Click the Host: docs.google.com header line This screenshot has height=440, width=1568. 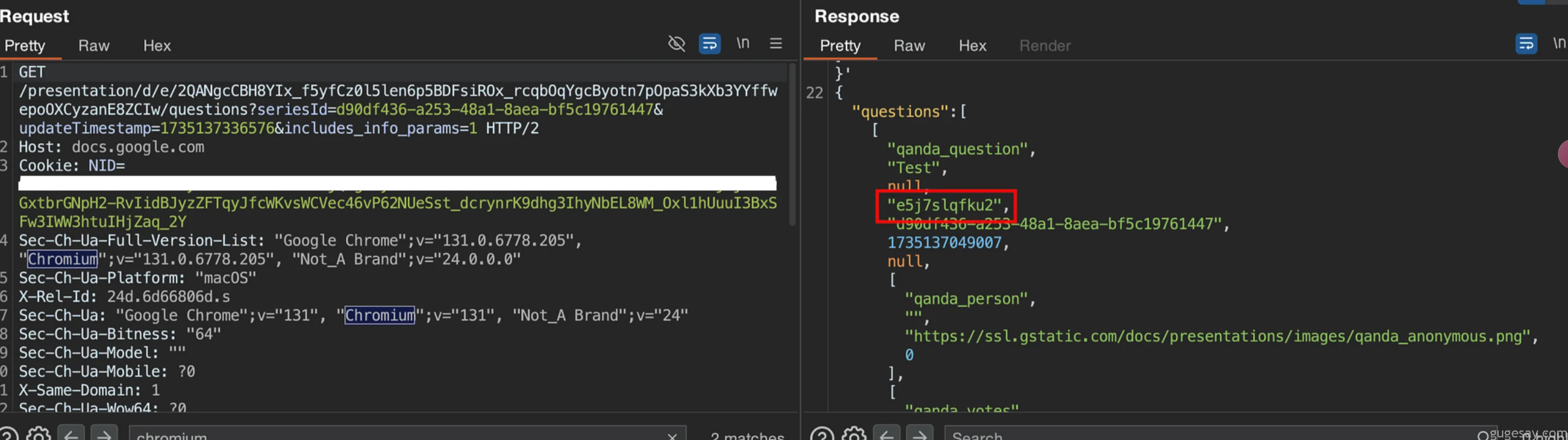(112, 147)
